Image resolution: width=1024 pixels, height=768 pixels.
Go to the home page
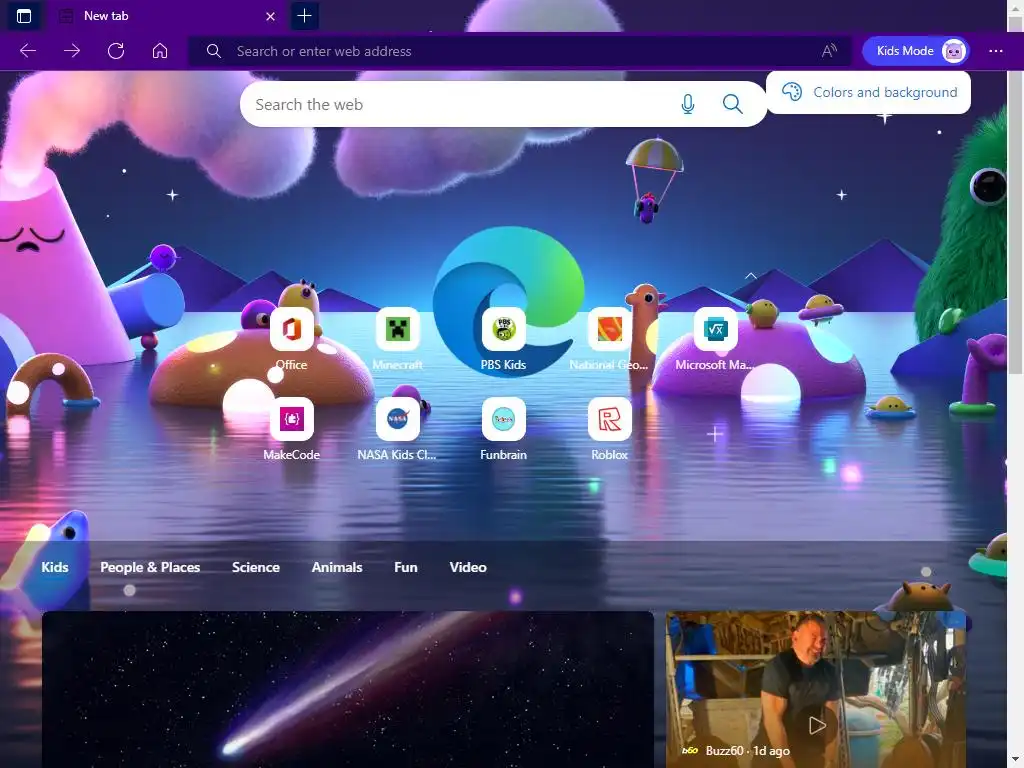160,51
